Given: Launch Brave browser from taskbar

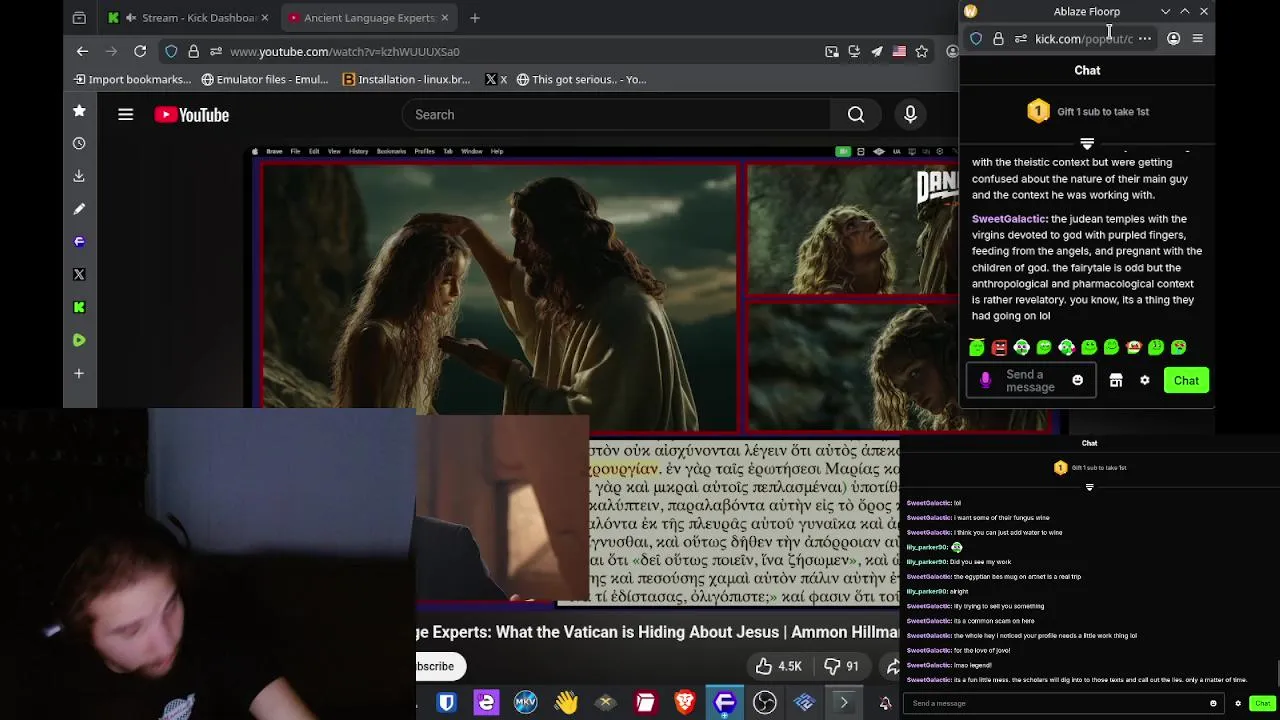Looking at the screenshot, I should coord(685,703).
